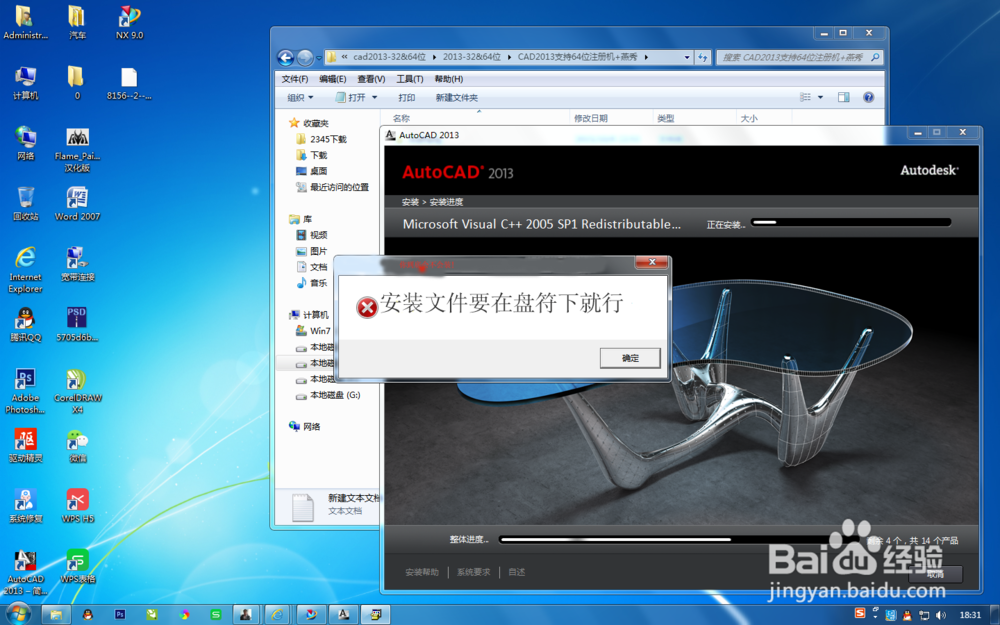Expand the 组织 dropdown in Explorer toolbar
Screen dimensions: 1000x625
click(300, 98)
